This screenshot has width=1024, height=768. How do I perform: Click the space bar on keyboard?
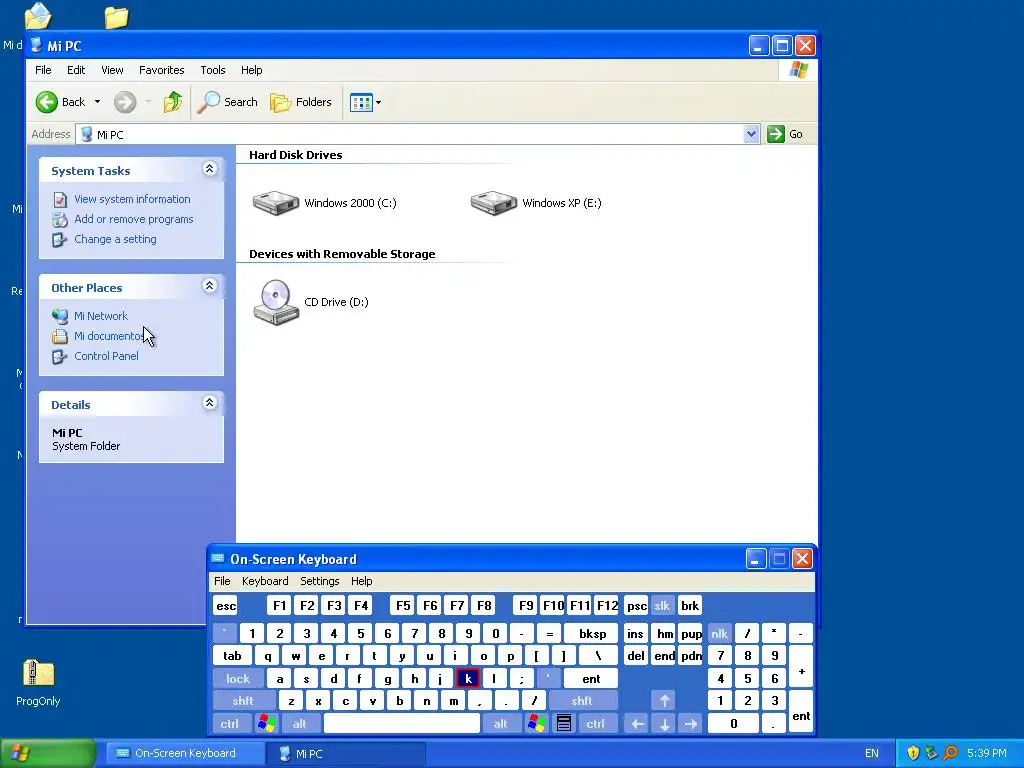(x=402, y=724)
